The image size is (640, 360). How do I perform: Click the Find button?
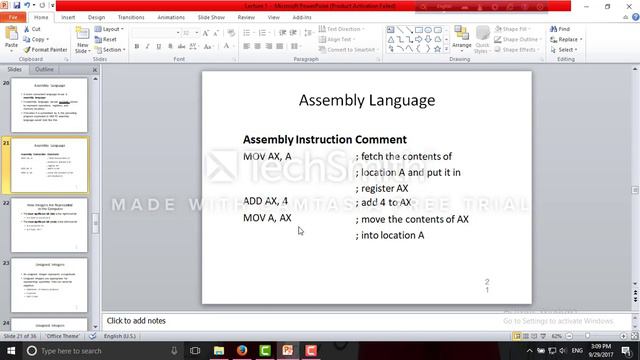point(560,29)
